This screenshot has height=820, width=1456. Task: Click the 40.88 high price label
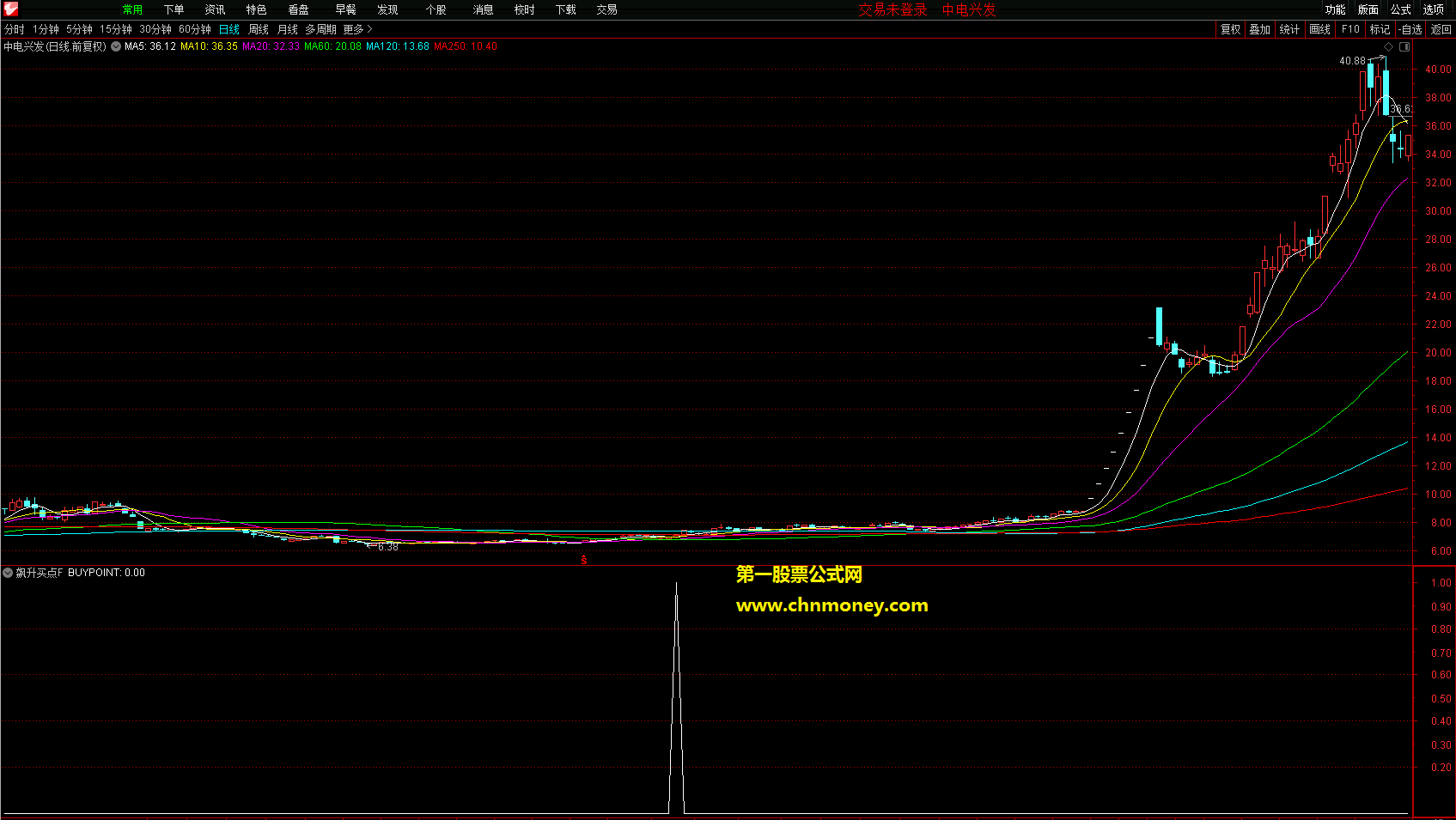(1352, 61)
